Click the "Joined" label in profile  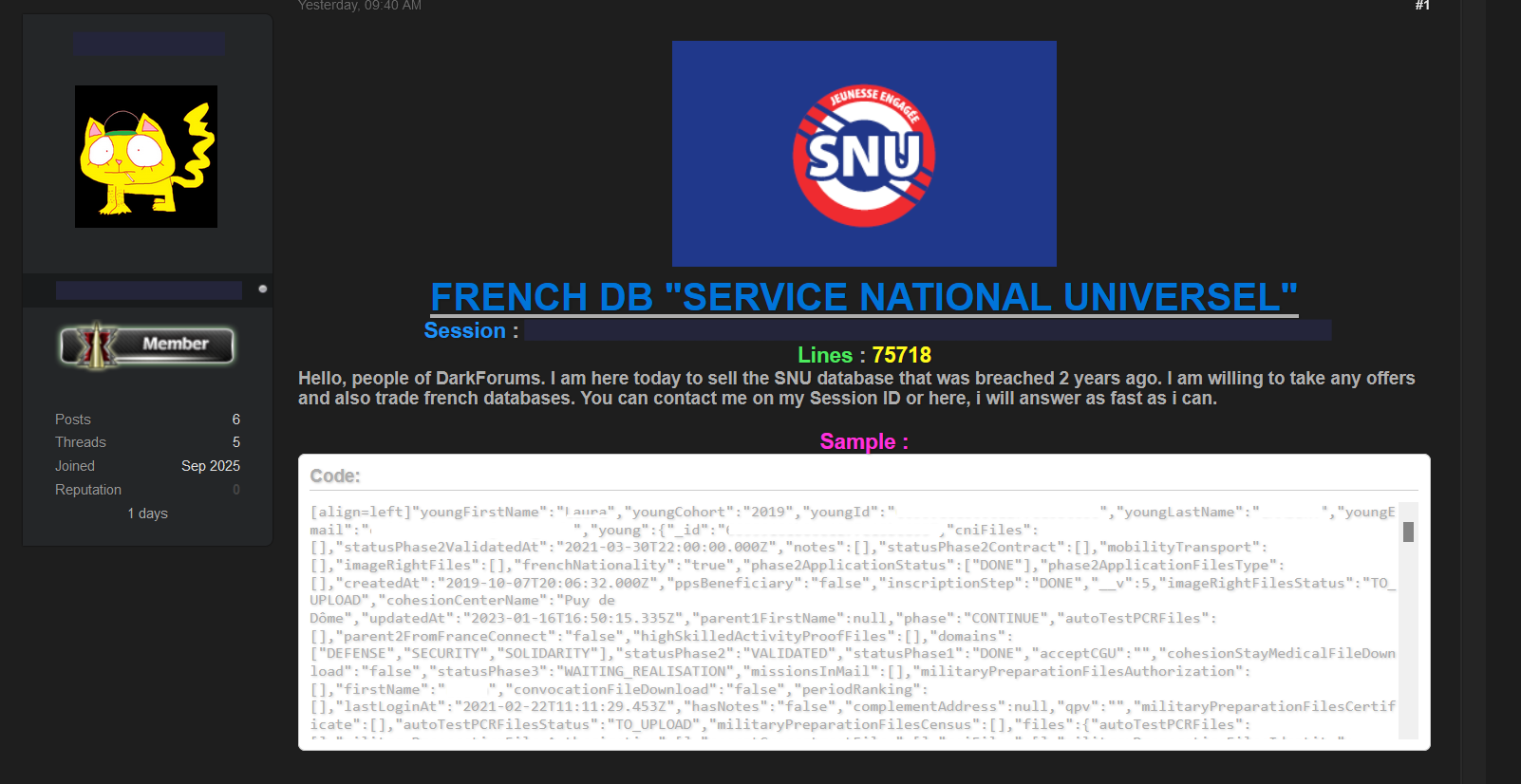pyautogui.click(x=75, y=466)
